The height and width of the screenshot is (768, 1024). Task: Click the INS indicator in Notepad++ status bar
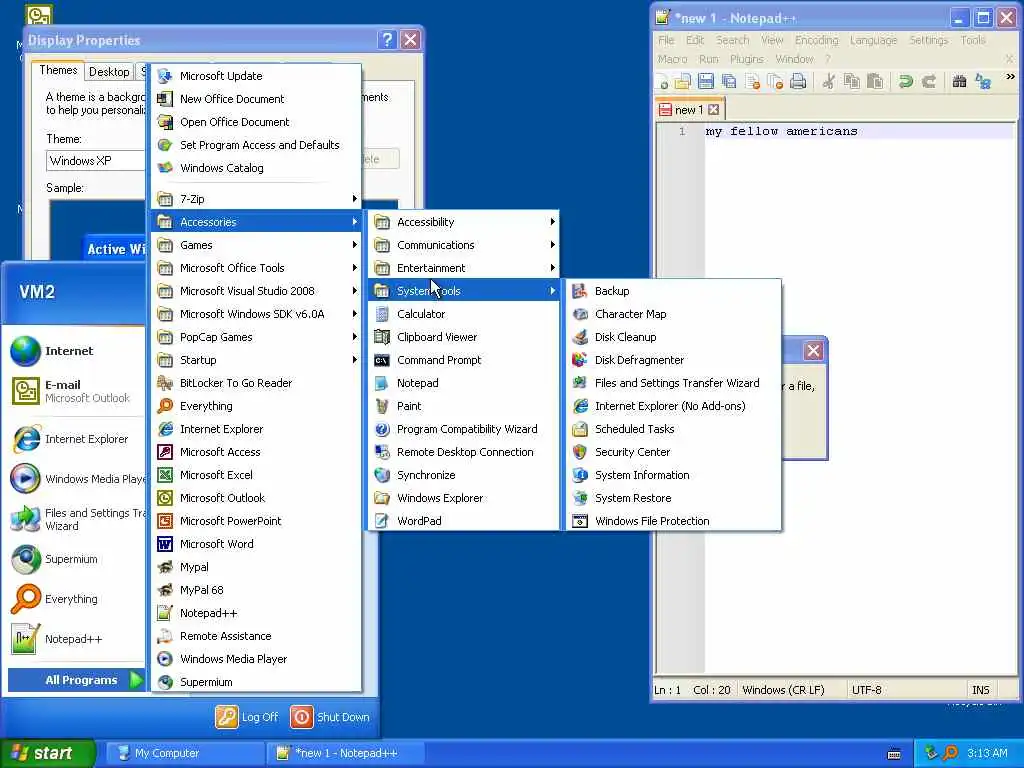tap(980, 690)
